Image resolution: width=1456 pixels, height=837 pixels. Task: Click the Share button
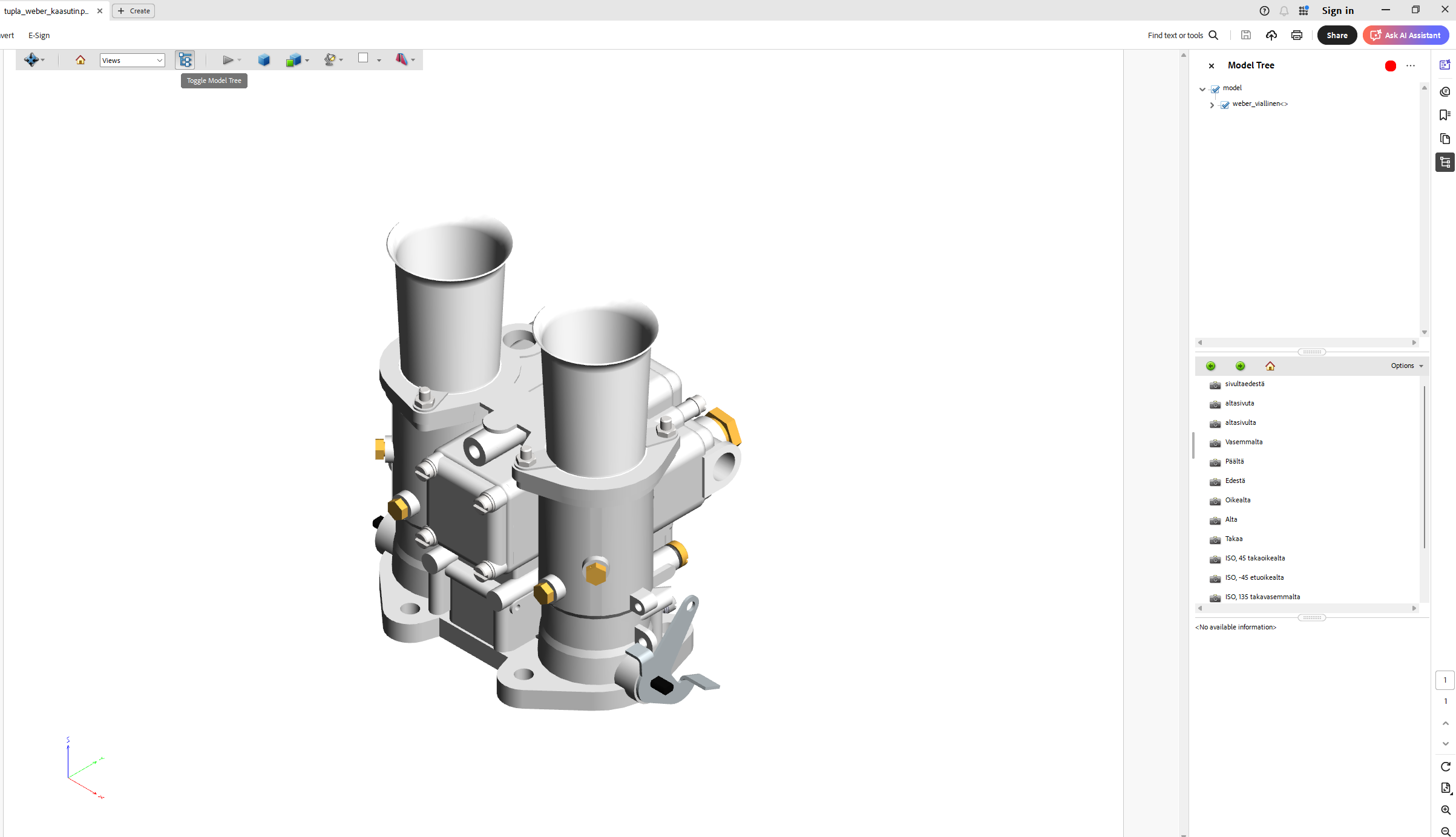(1337, 34)
